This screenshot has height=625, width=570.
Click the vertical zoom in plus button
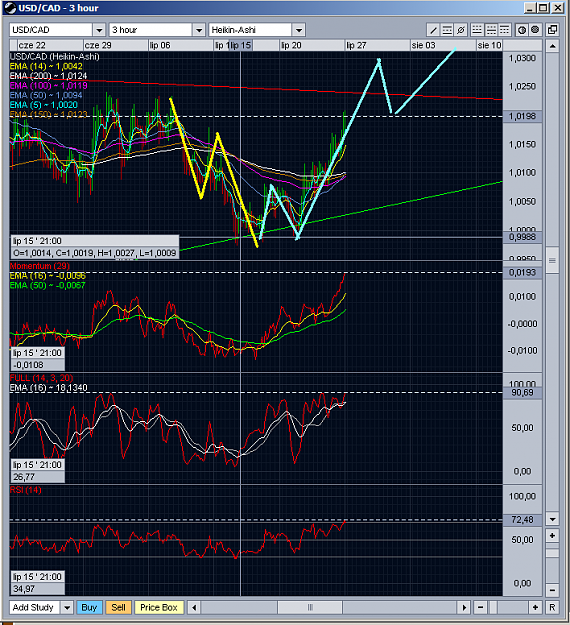[x=552, y=535]
